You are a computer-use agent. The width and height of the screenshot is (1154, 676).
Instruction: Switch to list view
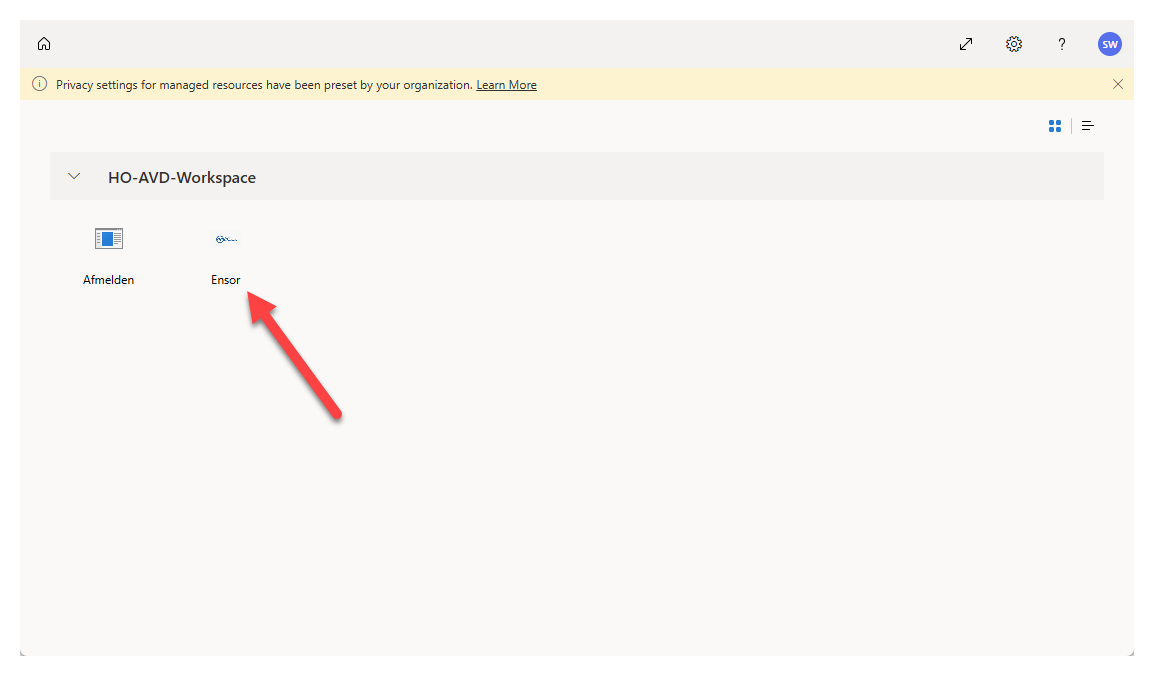pyautogui.click(x=1088, y=126)
